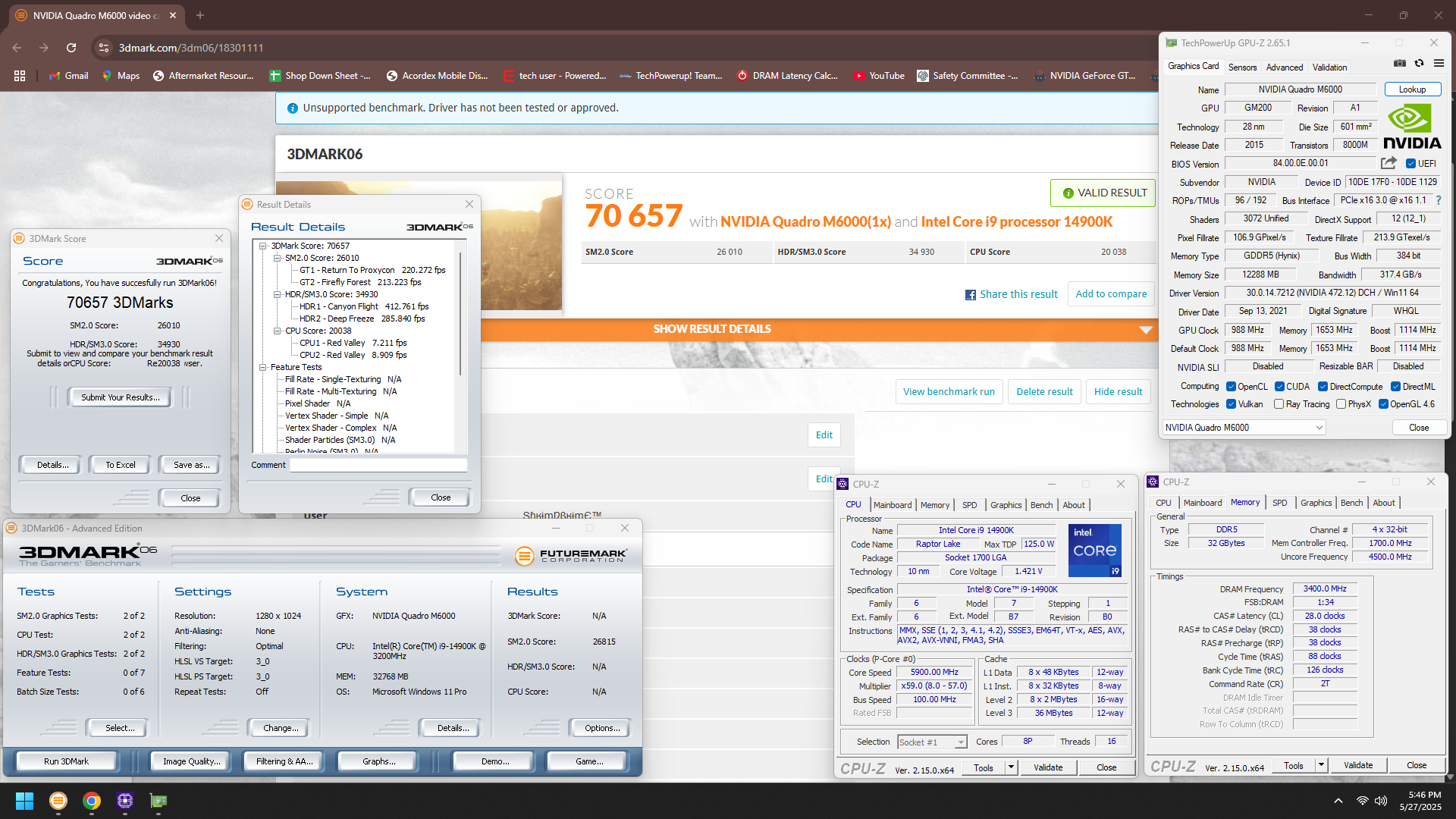Click the browser address bar URL
The height and width of the screenshot is (819, 1456).
pyautogui.click(x=191, y=48)
